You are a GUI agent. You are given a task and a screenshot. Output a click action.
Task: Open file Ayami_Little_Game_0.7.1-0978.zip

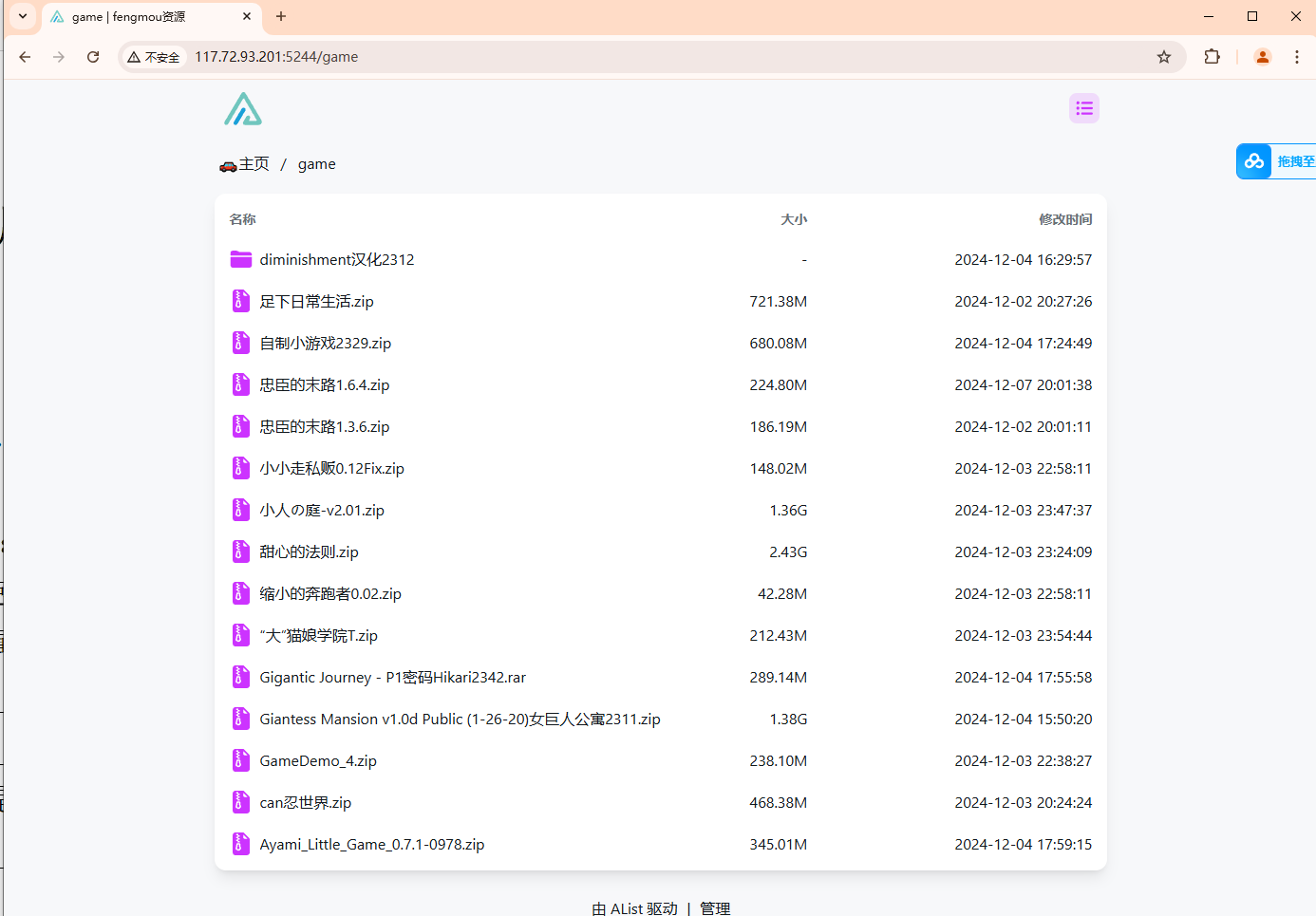pos(372,844)
